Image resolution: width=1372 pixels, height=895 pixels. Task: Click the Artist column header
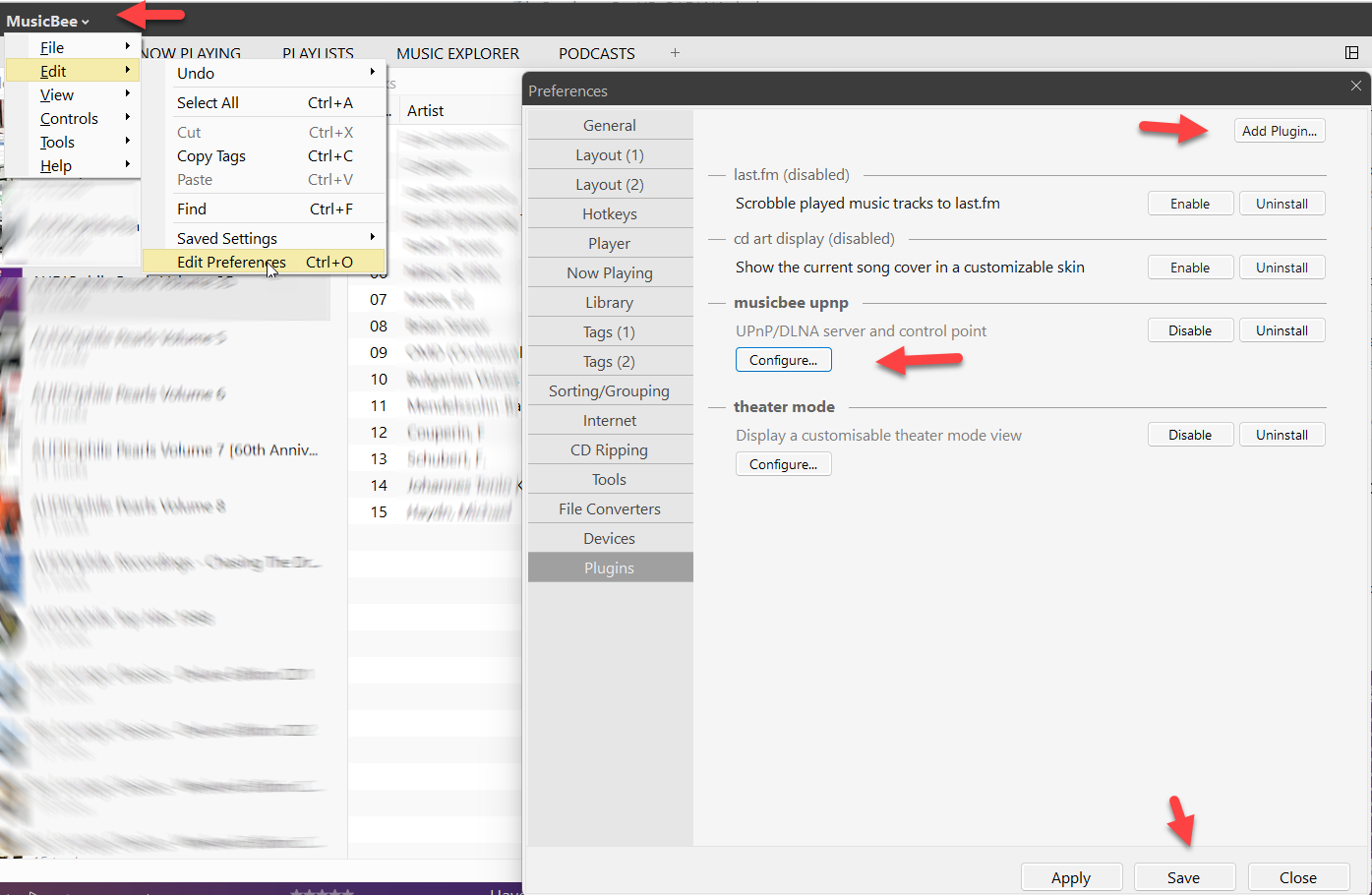[426, 110]
